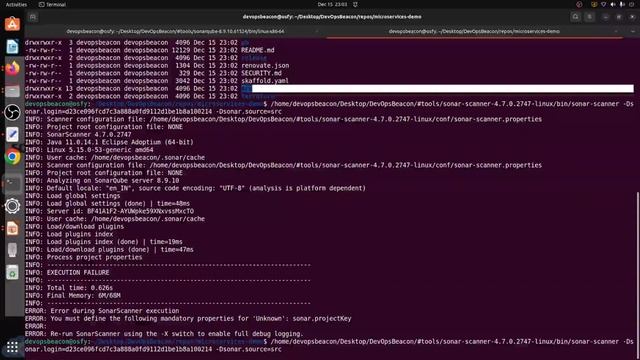Launch OBS Studio from the dock
This screenshot has height=360, width=640.
pyautogui.click(x=12, y=113)
